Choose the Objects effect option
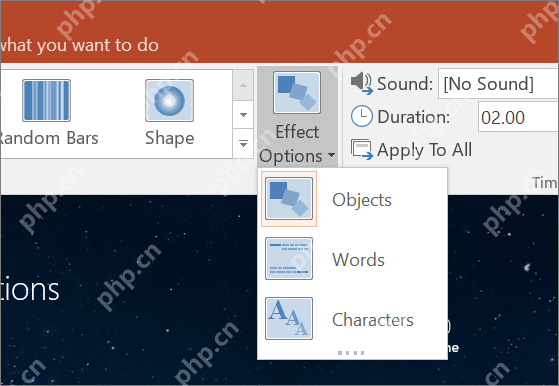 tap(352, 199)
